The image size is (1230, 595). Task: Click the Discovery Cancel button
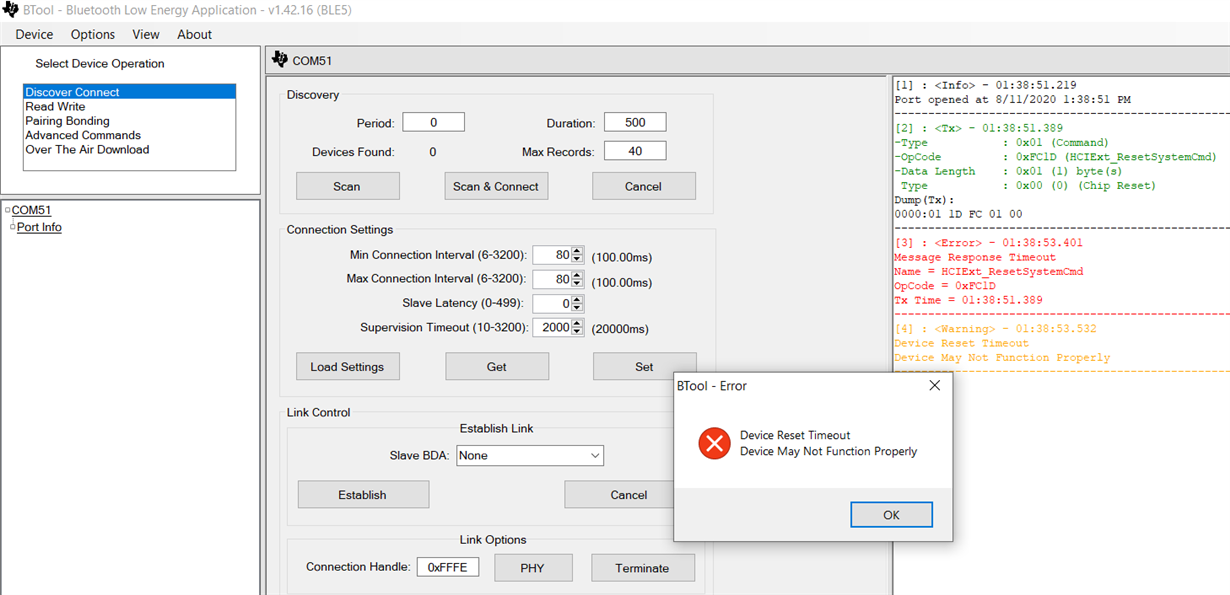pyautogui.click(x=643, y=186)
